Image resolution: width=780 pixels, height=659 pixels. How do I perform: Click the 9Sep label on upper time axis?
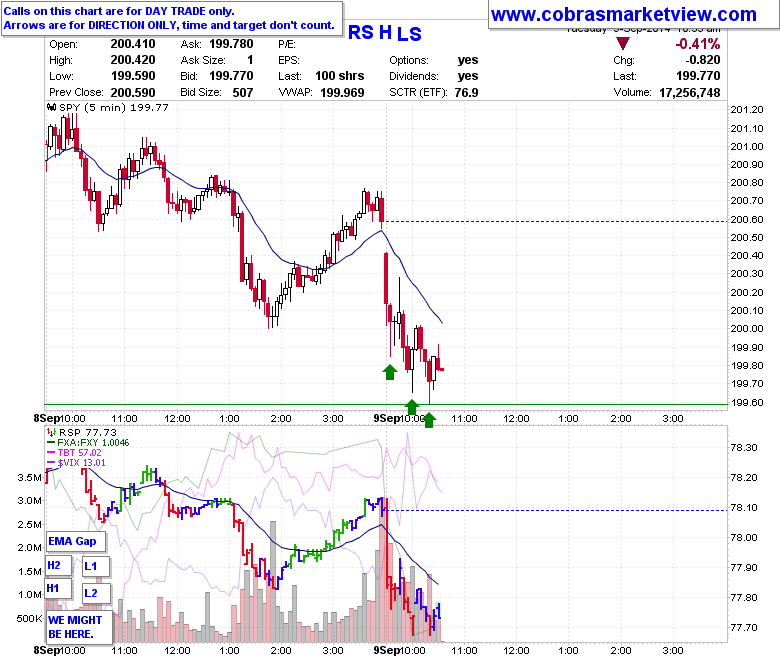pos(387,418)
